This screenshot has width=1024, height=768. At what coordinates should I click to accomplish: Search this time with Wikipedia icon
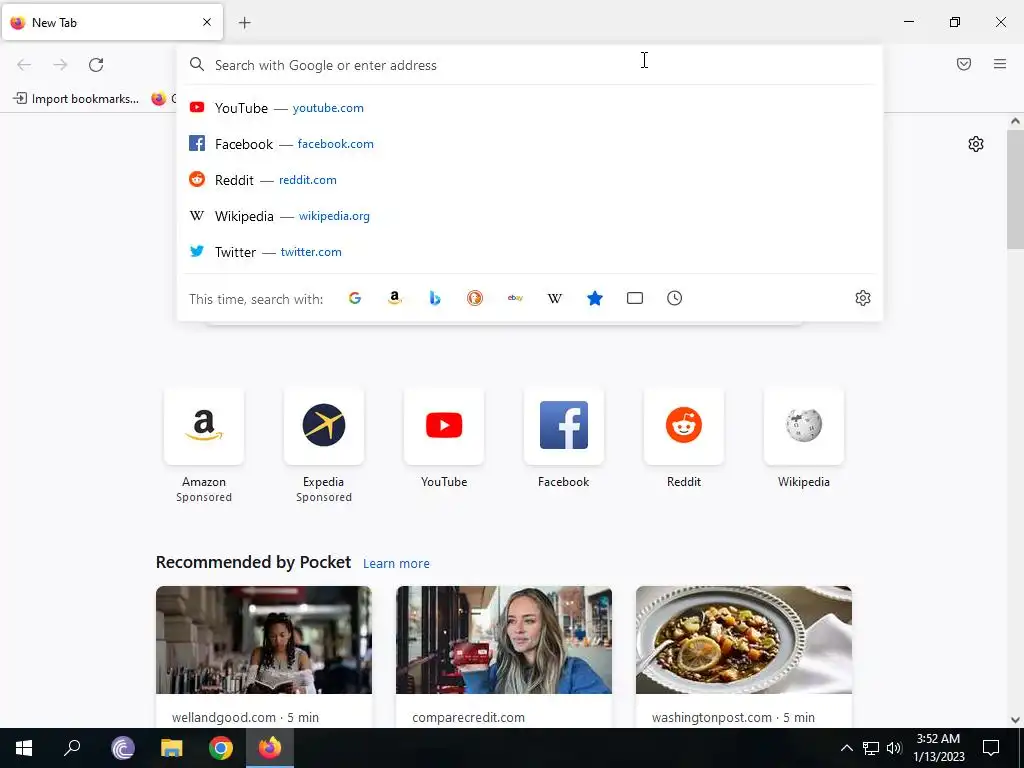click(554, 298)
